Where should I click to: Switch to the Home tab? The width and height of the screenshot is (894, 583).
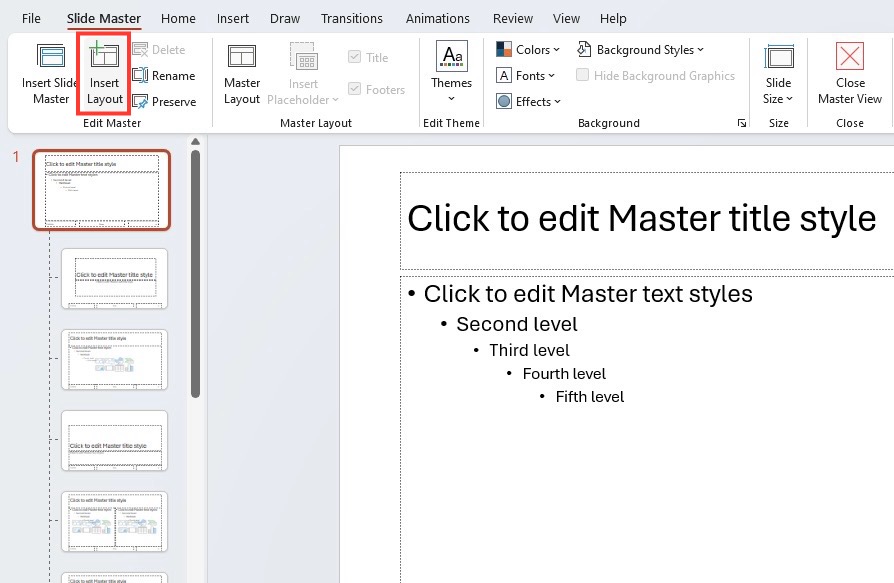[178, 19]
